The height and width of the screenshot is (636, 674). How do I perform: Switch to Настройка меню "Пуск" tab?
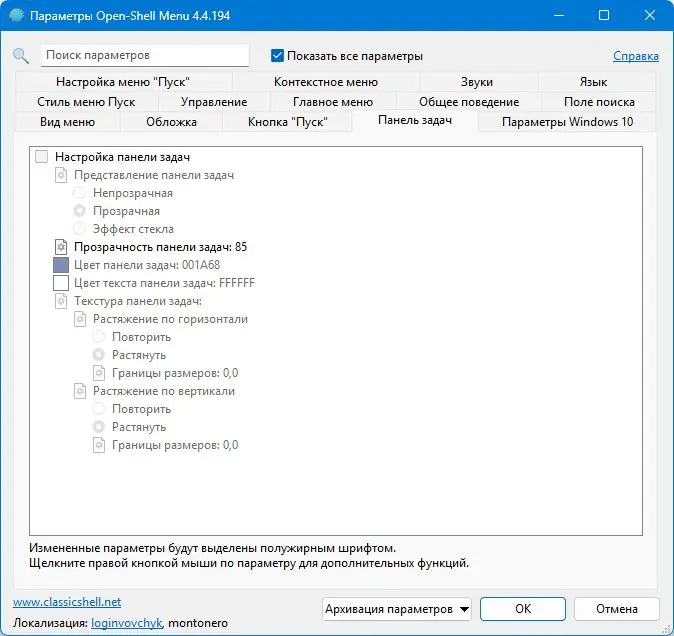[123, 82]
